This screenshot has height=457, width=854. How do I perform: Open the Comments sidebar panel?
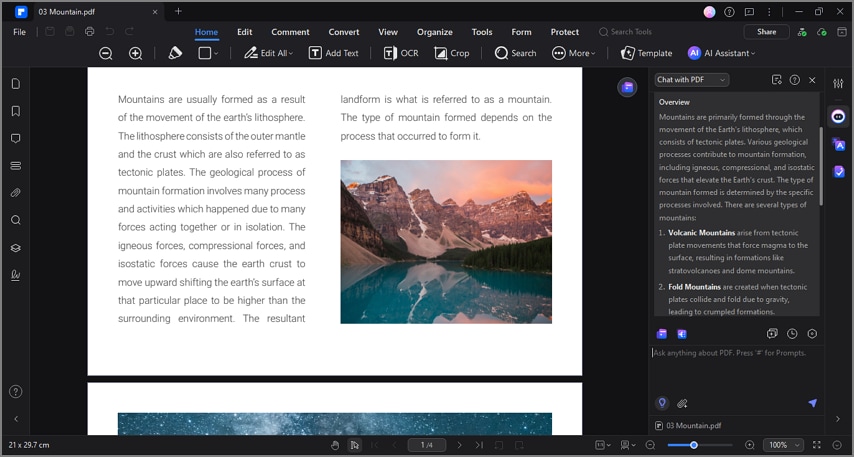coord(16,138)
